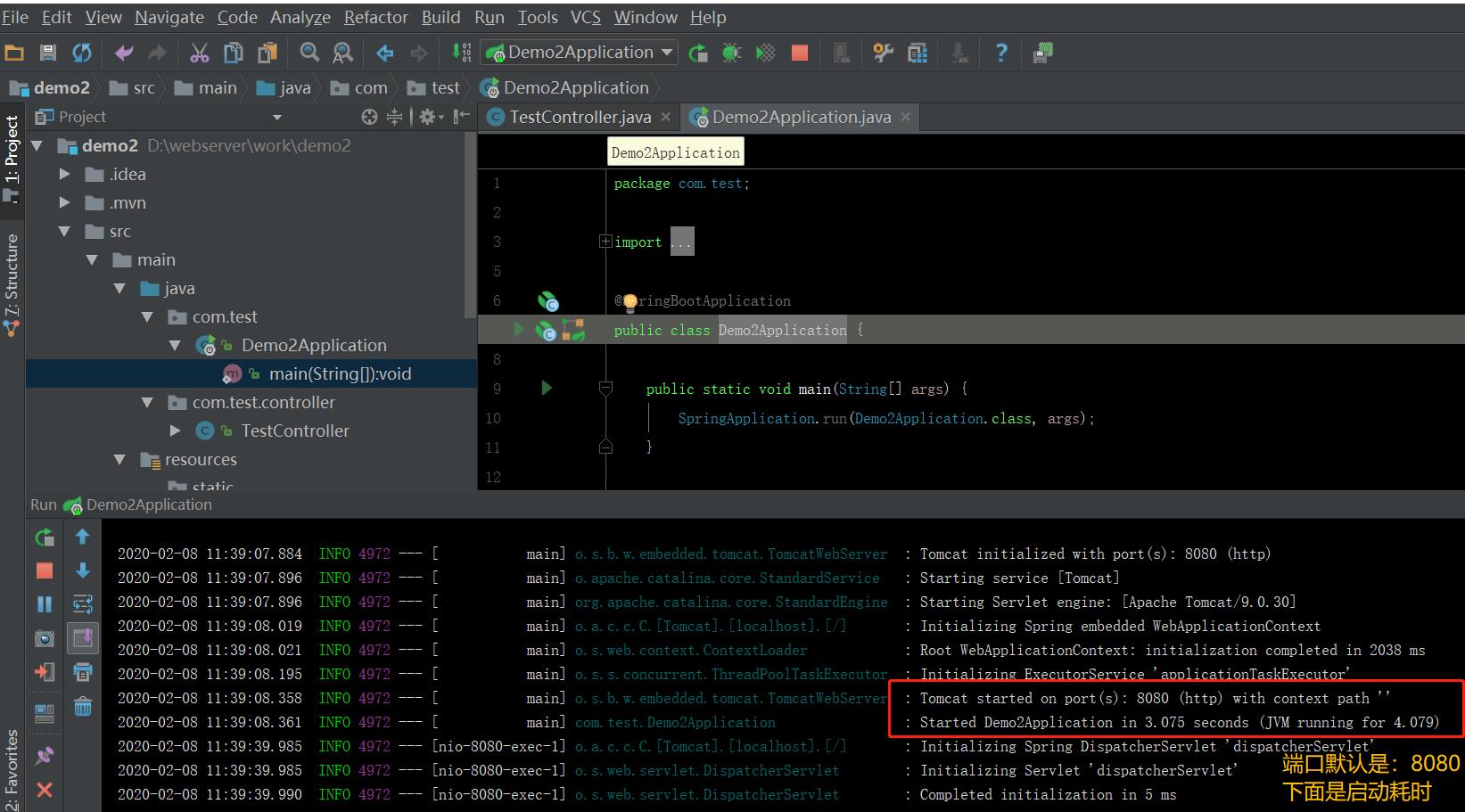Open Settings with the wrench icon
Screen dimensions: 1465x812
pos(884,53)
